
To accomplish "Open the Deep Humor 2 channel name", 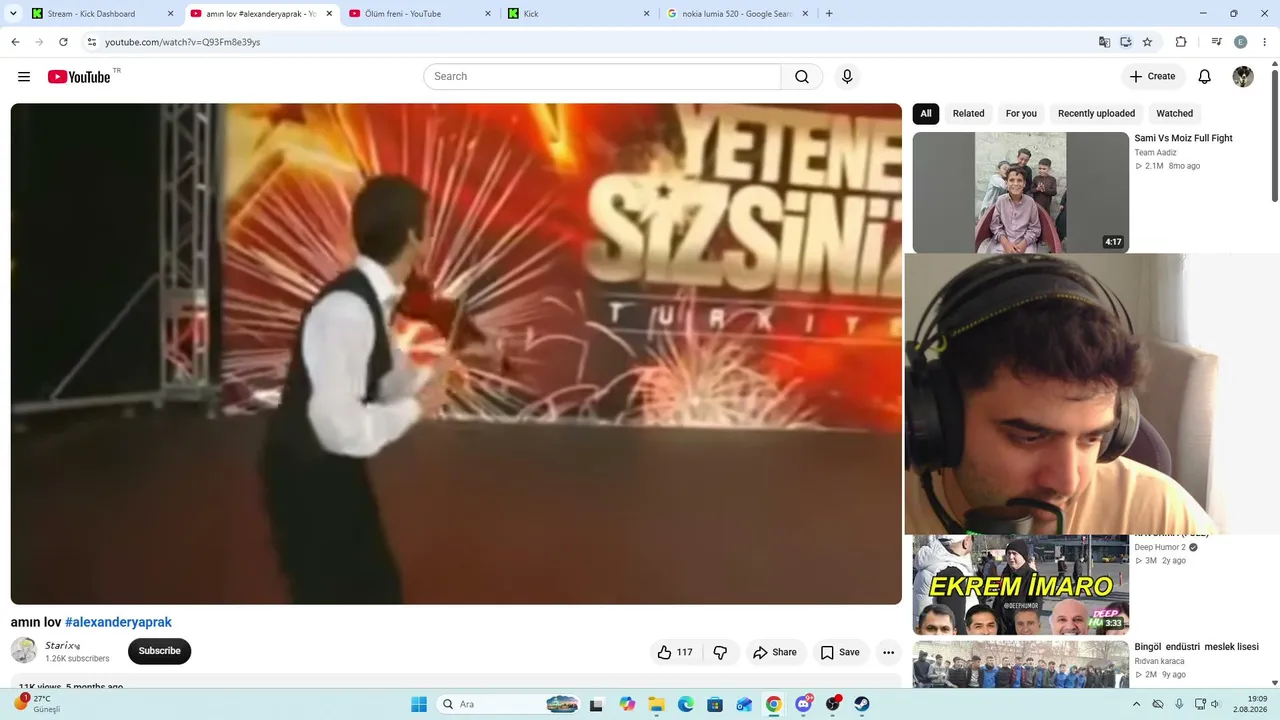I will (1160, 547).
